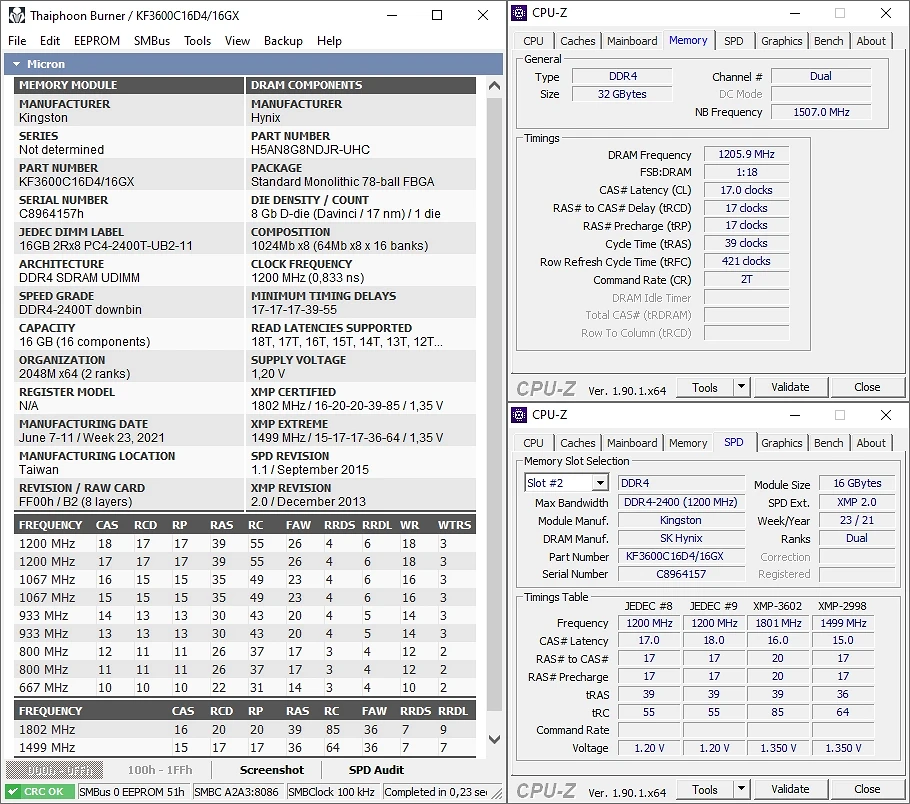Click the Thaiphoon Burner vertical scrollbar down arrow
Screen dimensions: 910x804
[494, 738]
